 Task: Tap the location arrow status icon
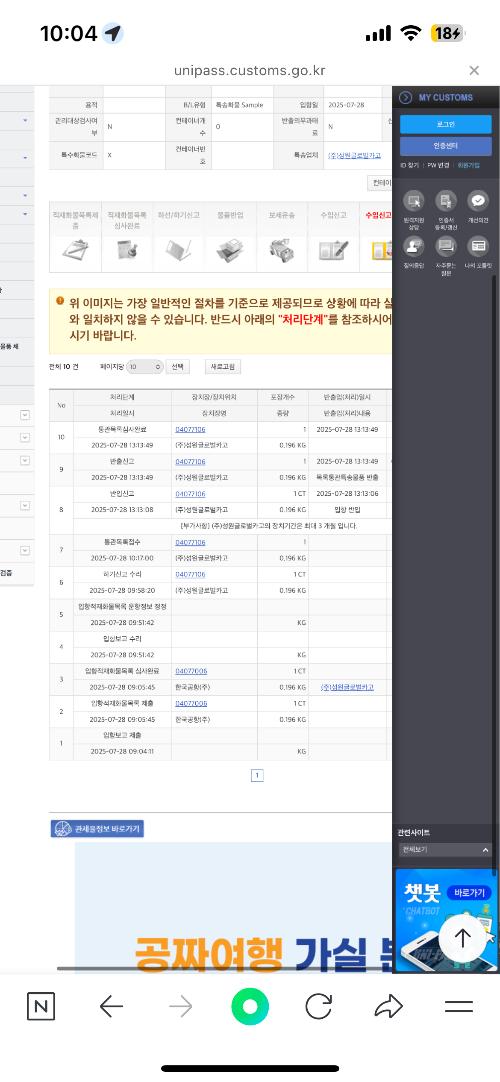(x=112, y=32)
